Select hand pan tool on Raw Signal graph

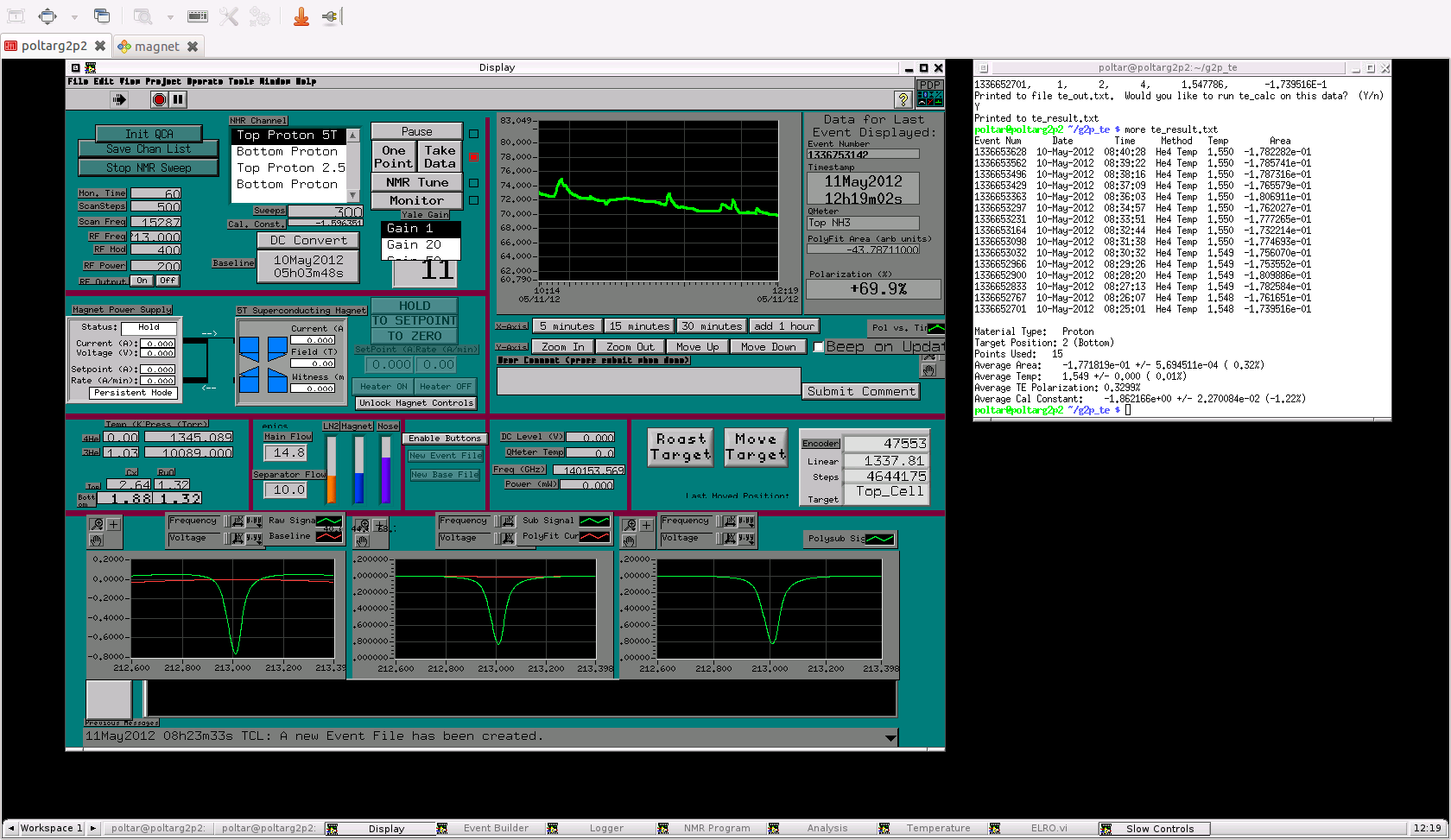97,540
